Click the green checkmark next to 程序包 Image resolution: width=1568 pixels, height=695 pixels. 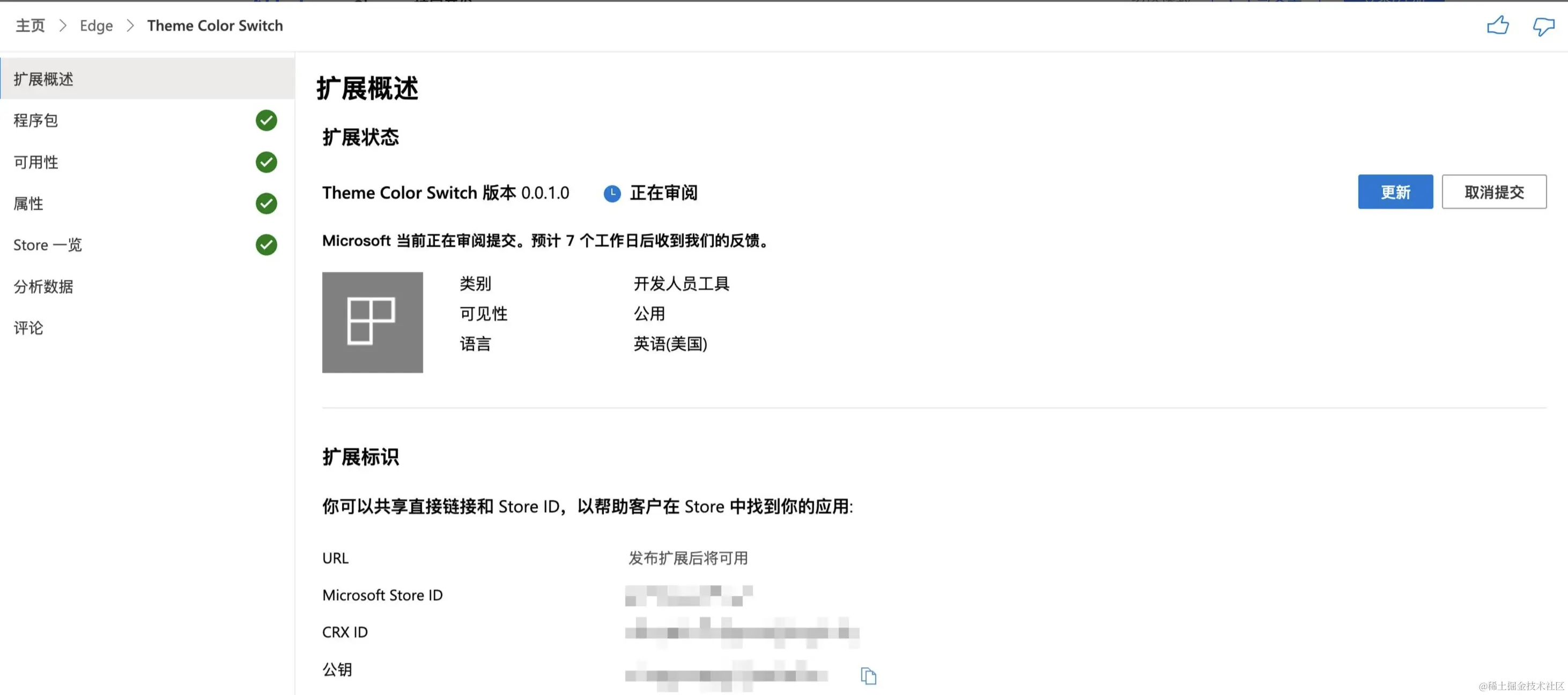click(x=266, y=121)
